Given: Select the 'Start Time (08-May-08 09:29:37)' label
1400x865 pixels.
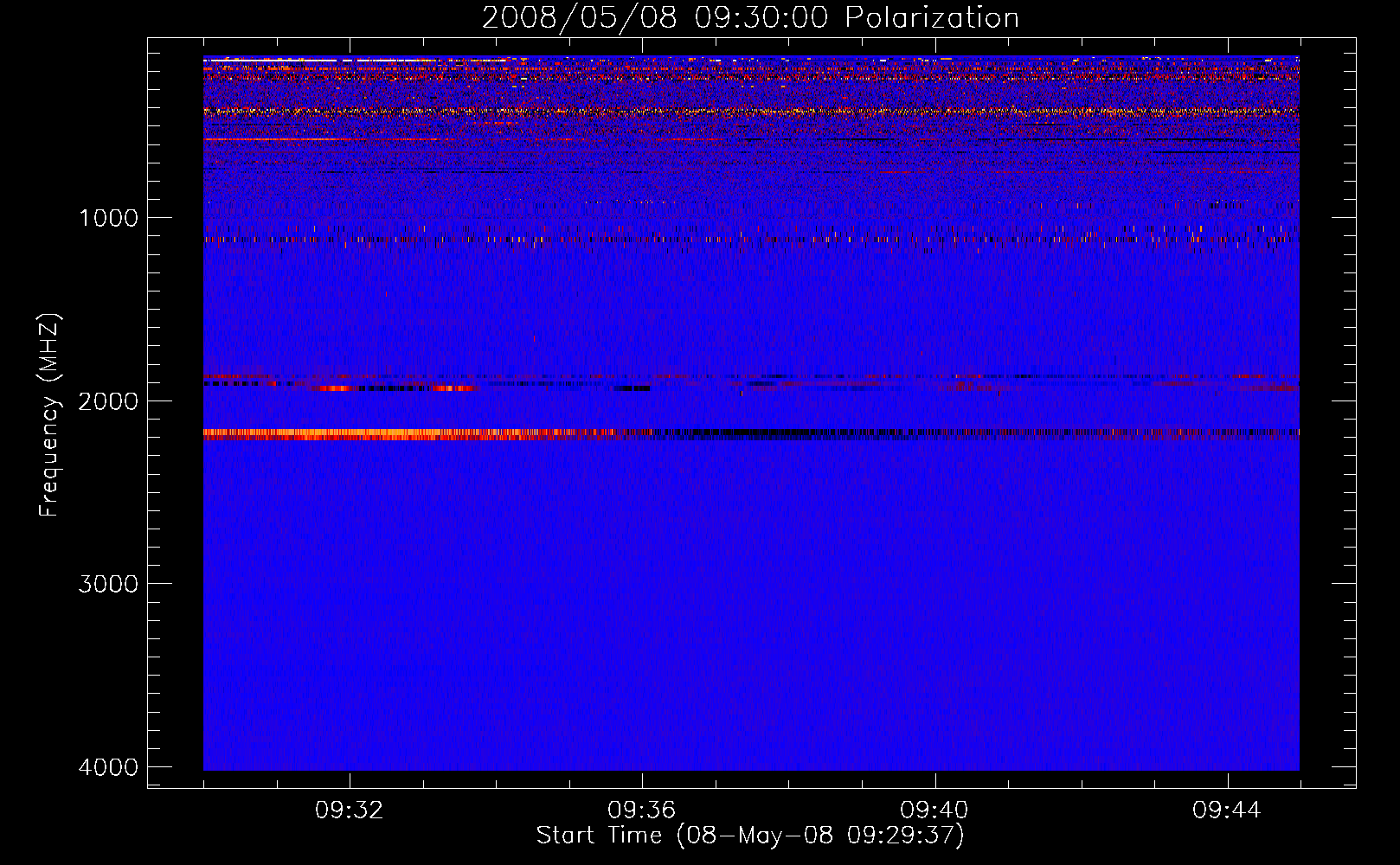Looking at the screenshot, I should tap(750, 836).
